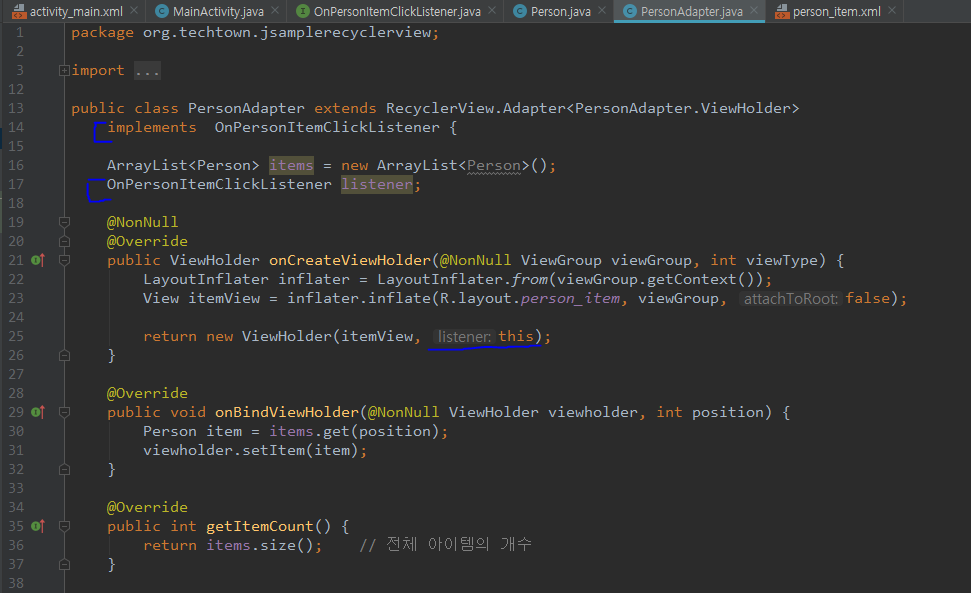
Task: Click the 'onBindViewHolder' method name
Action: 287,412
